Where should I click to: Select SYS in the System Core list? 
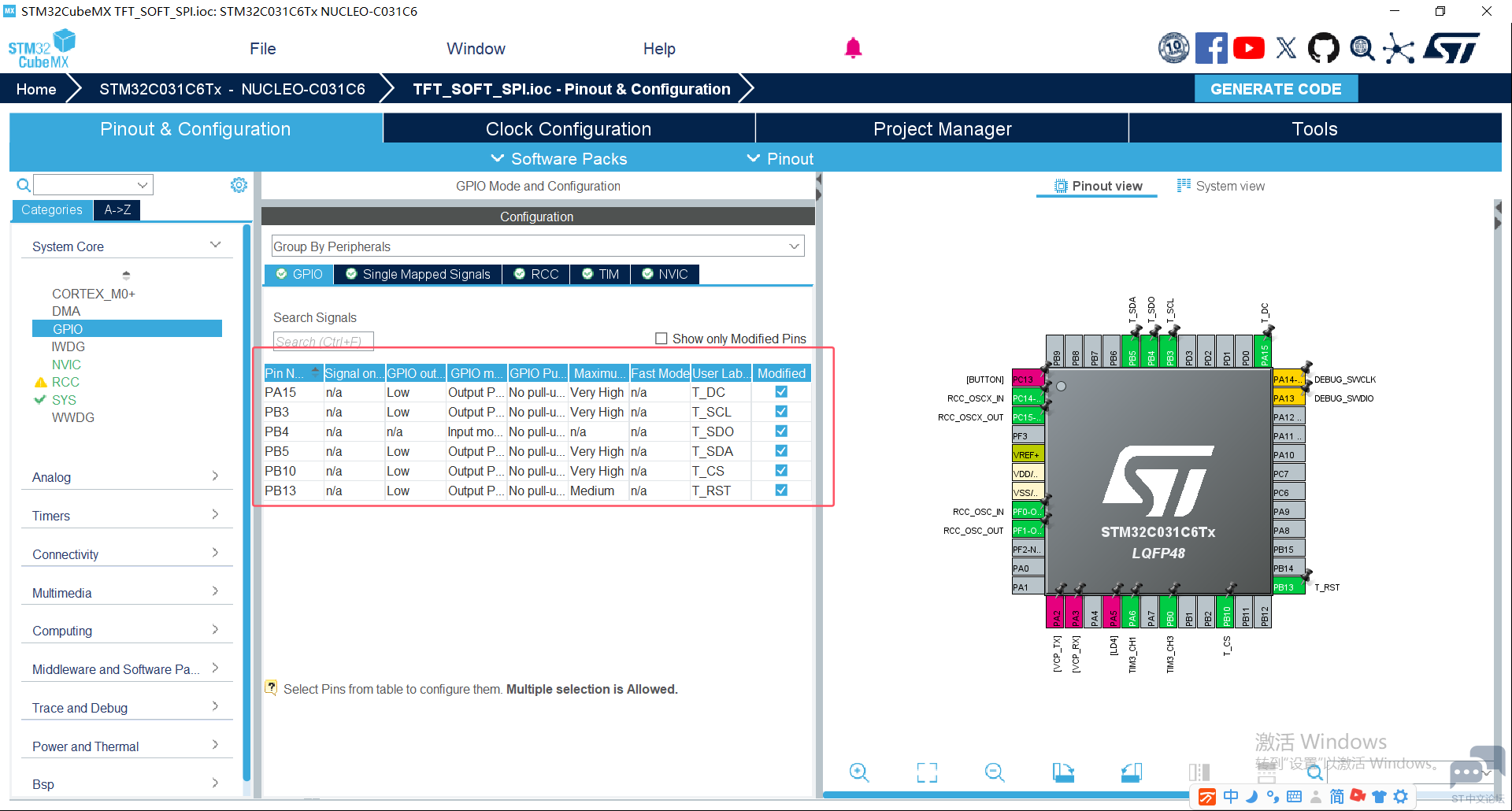[x=64, y=400]
